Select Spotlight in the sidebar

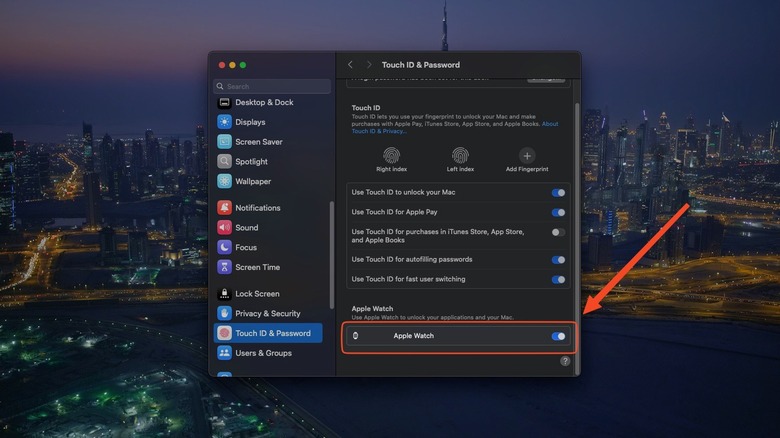point(251,161)
